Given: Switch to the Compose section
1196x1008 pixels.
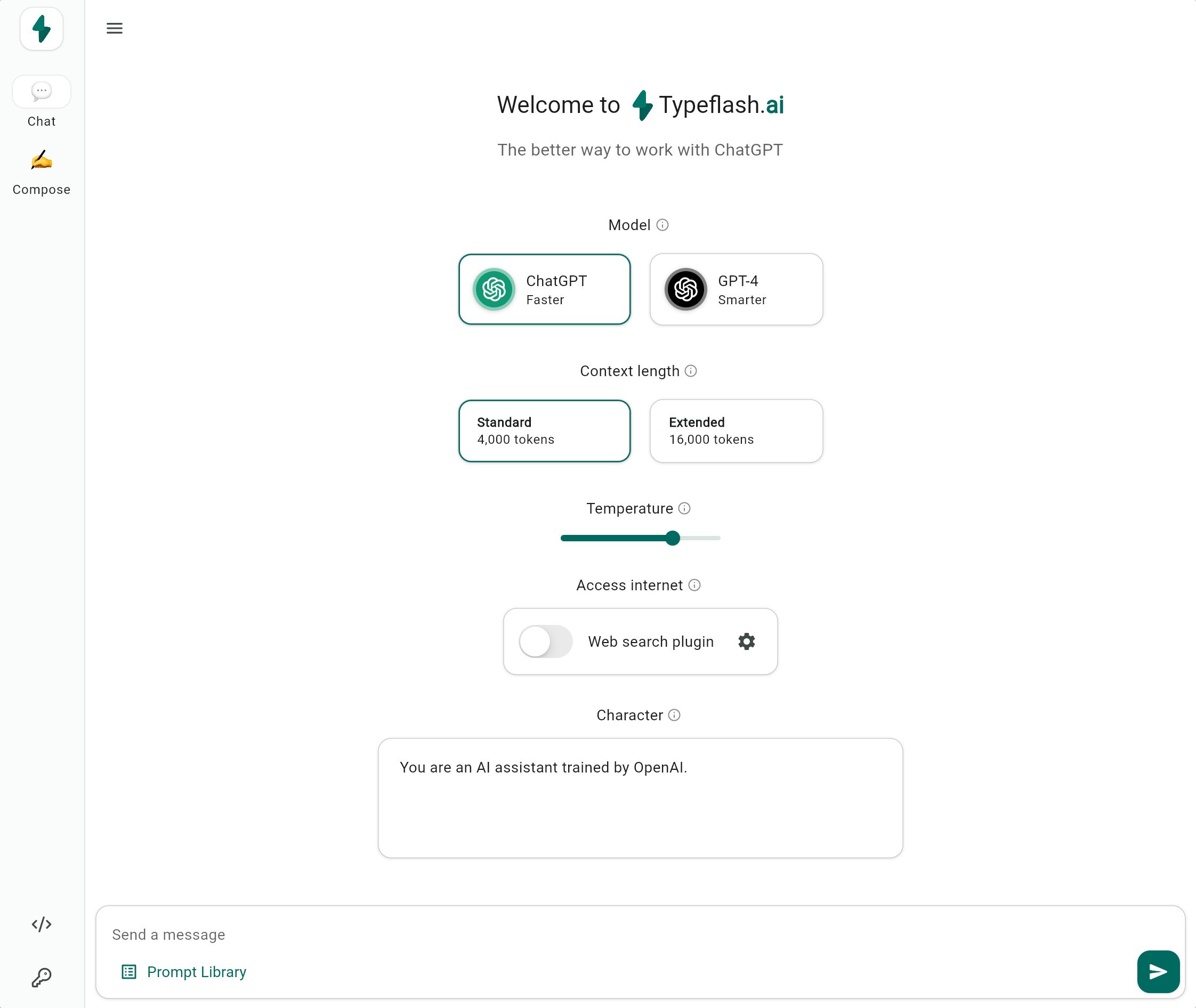Looking at the screenshot, I should 42,173.
